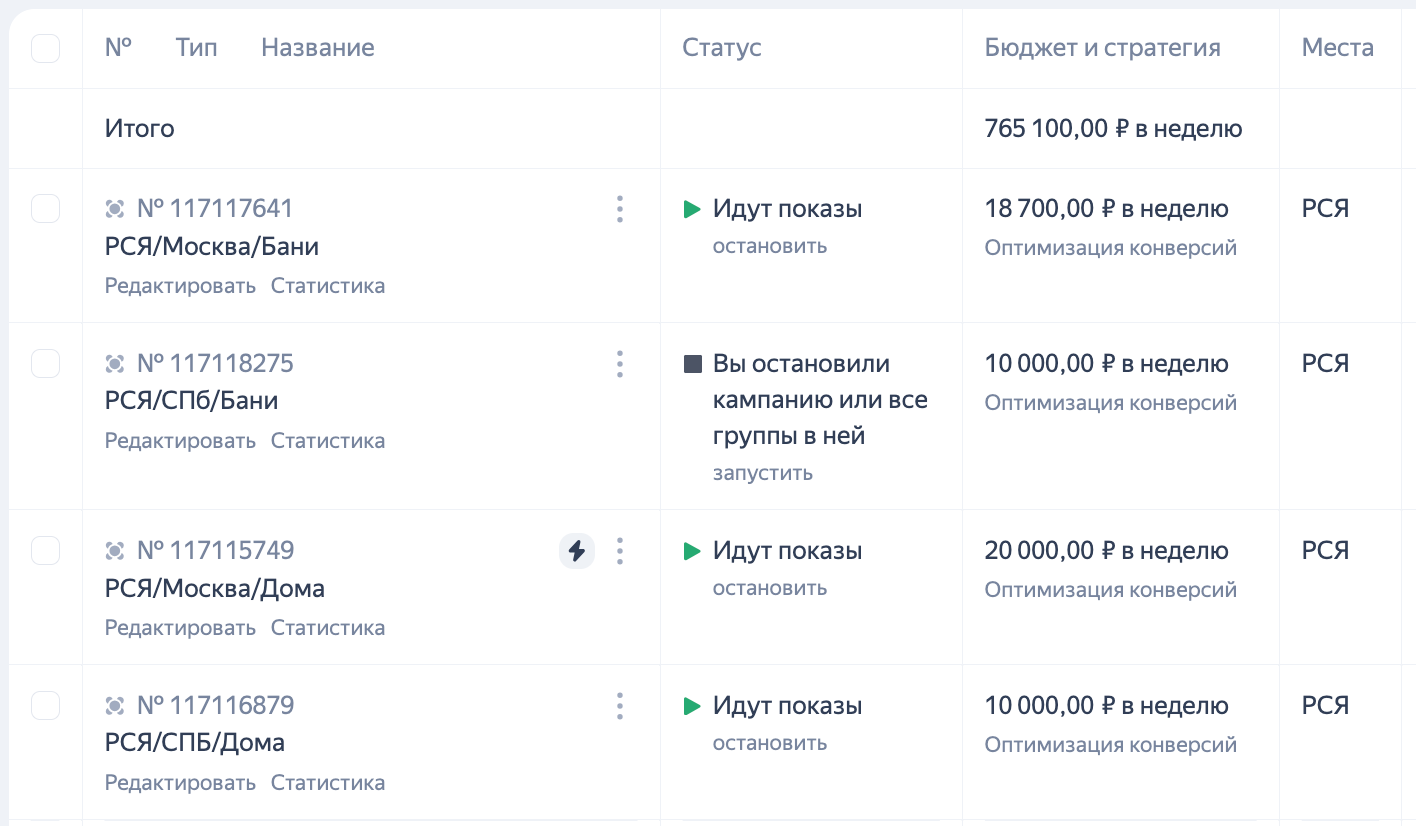Open Статистика for РСЯ/СПб/Бани
1416x826 pixels.
click(328, 441)
